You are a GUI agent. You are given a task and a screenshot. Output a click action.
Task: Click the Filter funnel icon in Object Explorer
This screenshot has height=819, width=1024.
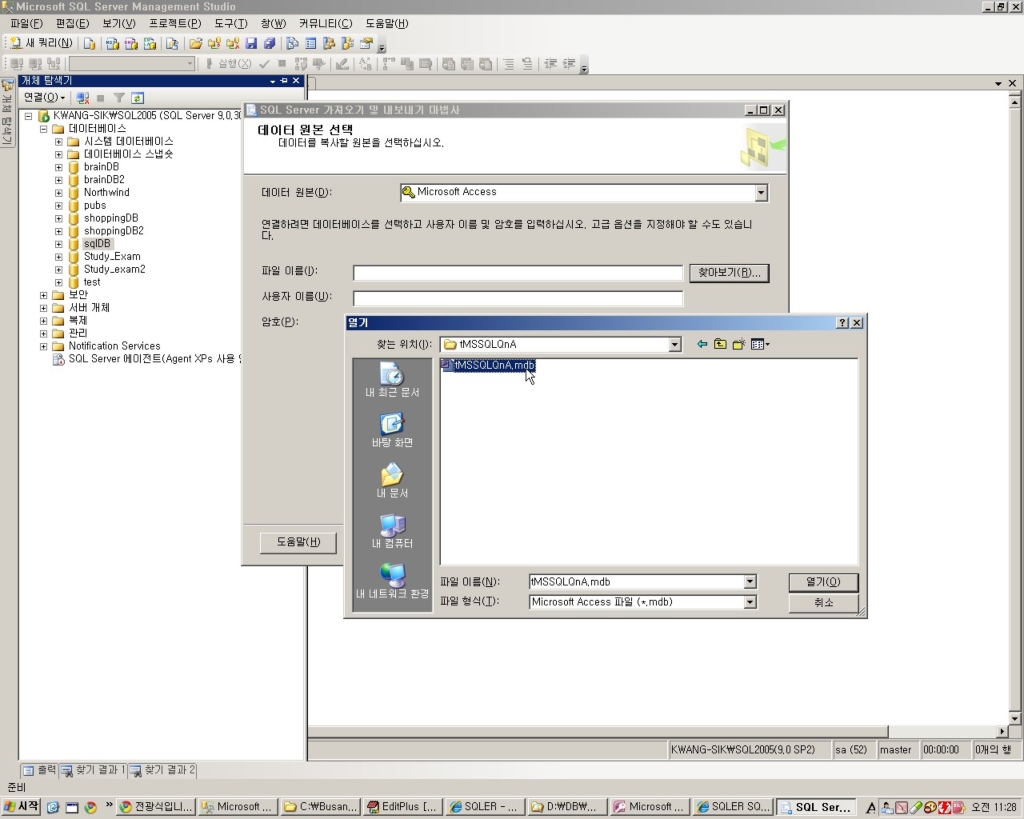tap(119, 98)
